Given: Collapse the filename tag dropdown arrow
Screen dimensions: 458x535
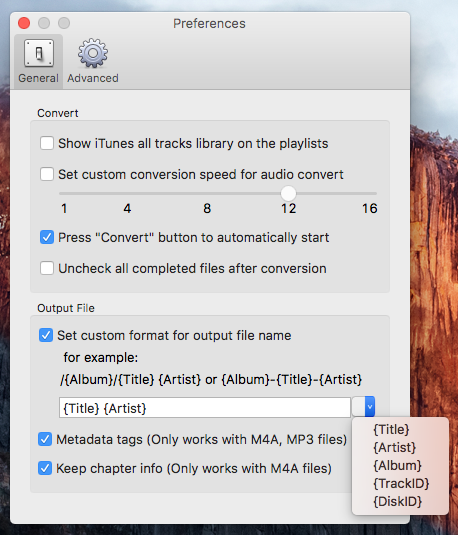Looking at the screenshot, I should coord(370,407).
